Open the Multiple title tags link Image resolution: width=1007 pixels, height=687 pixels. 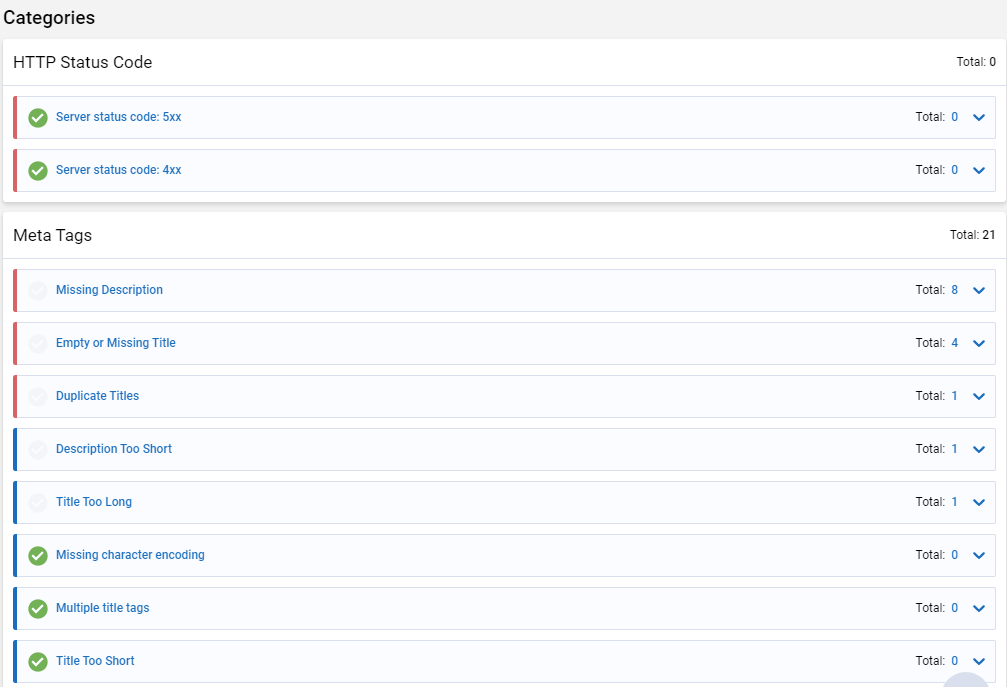point(103,607)
